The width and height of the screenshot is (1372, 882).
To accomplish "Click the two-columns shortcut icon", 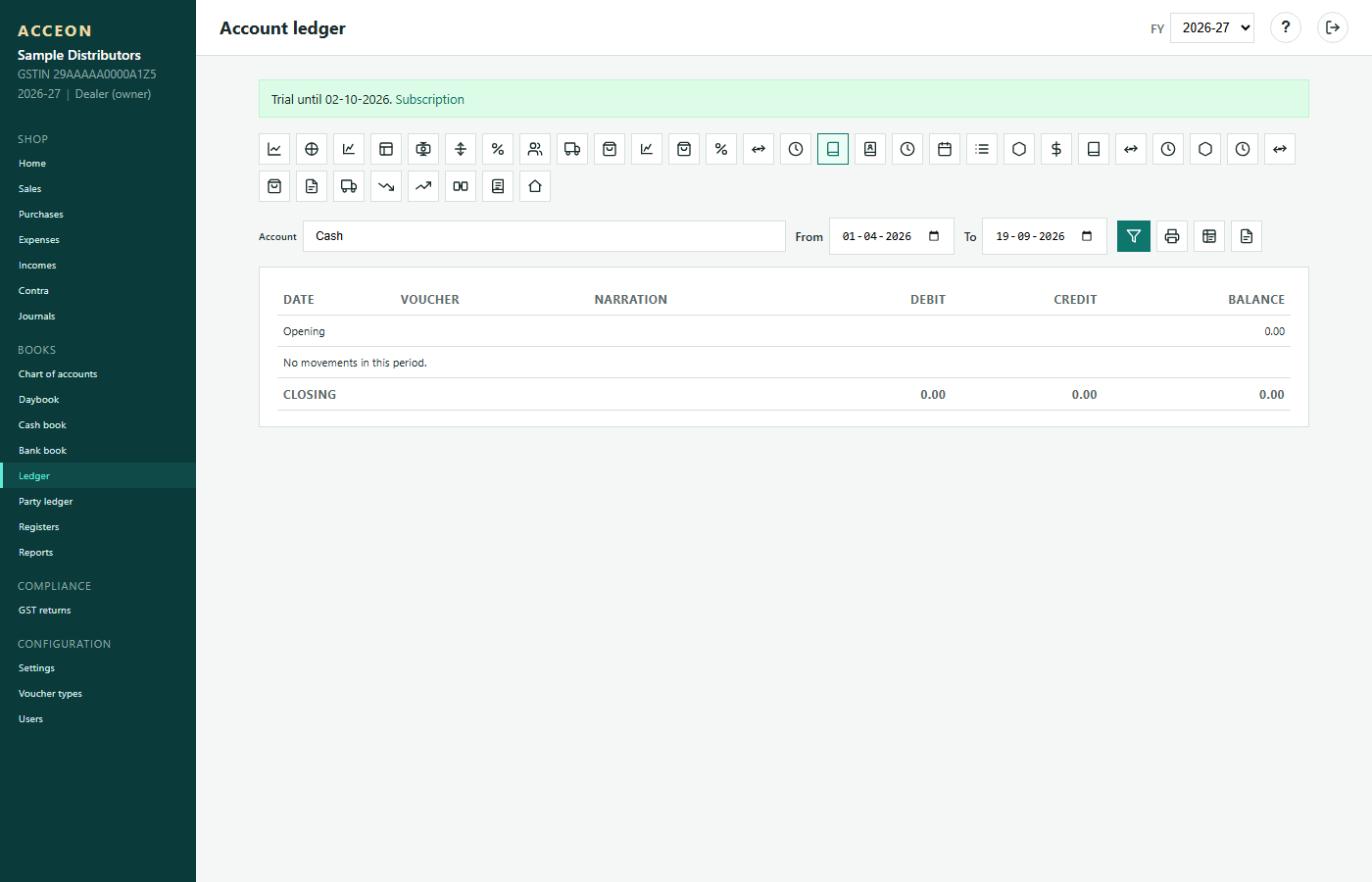I will click(461, 186).
